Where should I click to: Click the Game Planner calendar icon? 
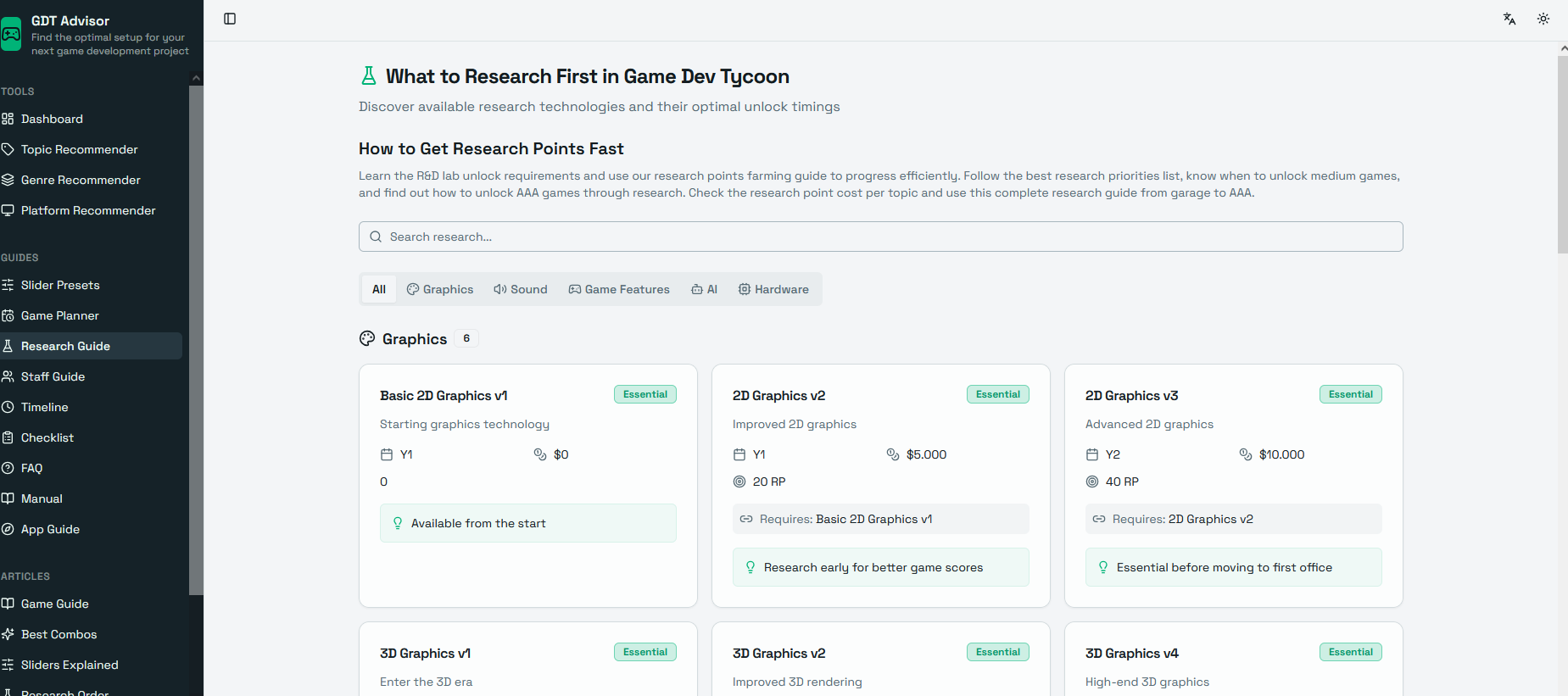[x=8, y=315]
